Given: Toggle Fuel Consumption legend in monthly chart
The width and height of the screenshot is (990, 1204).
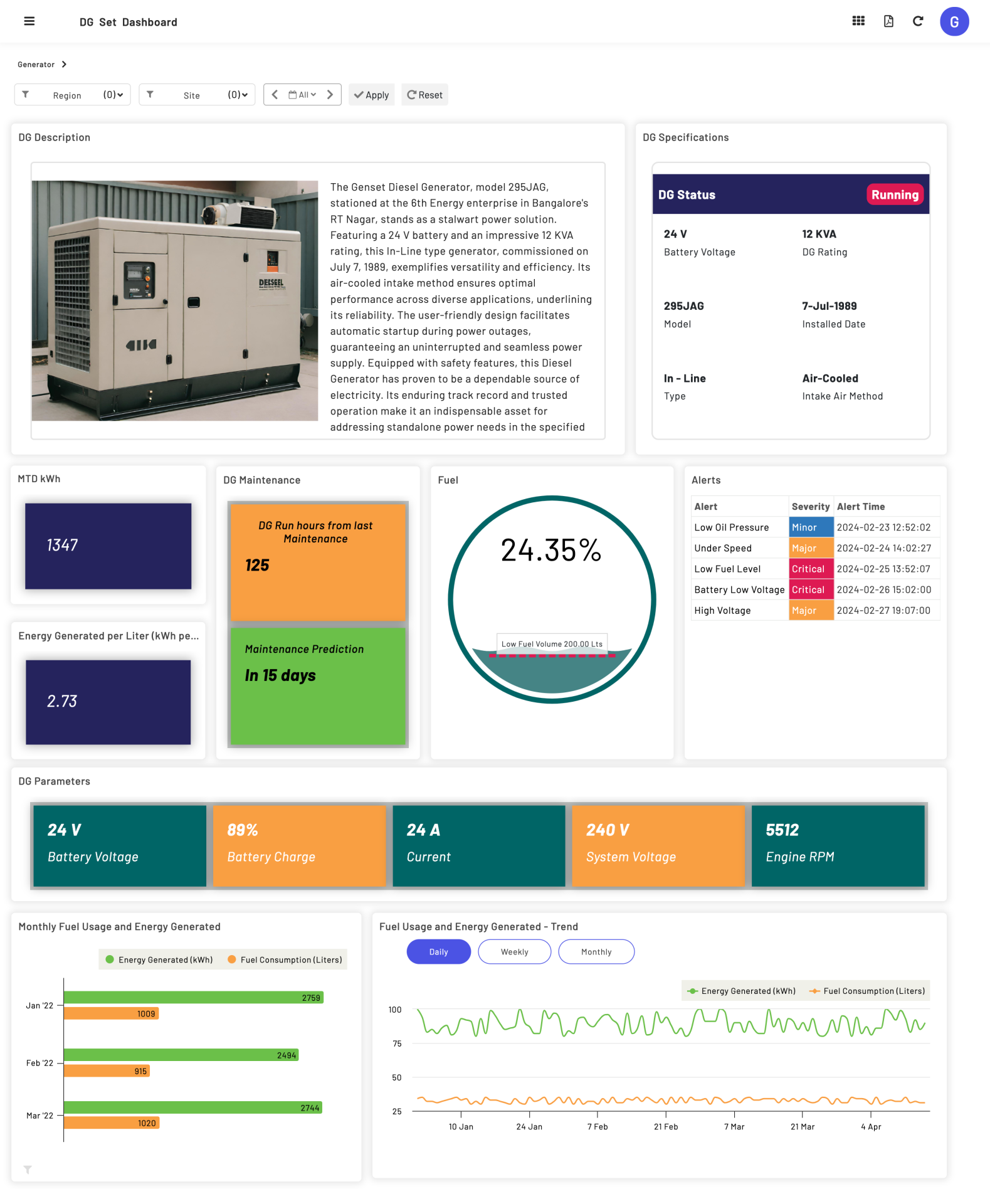Looking at the screenshot, I should pyautogui.click(x=285, y=959).
